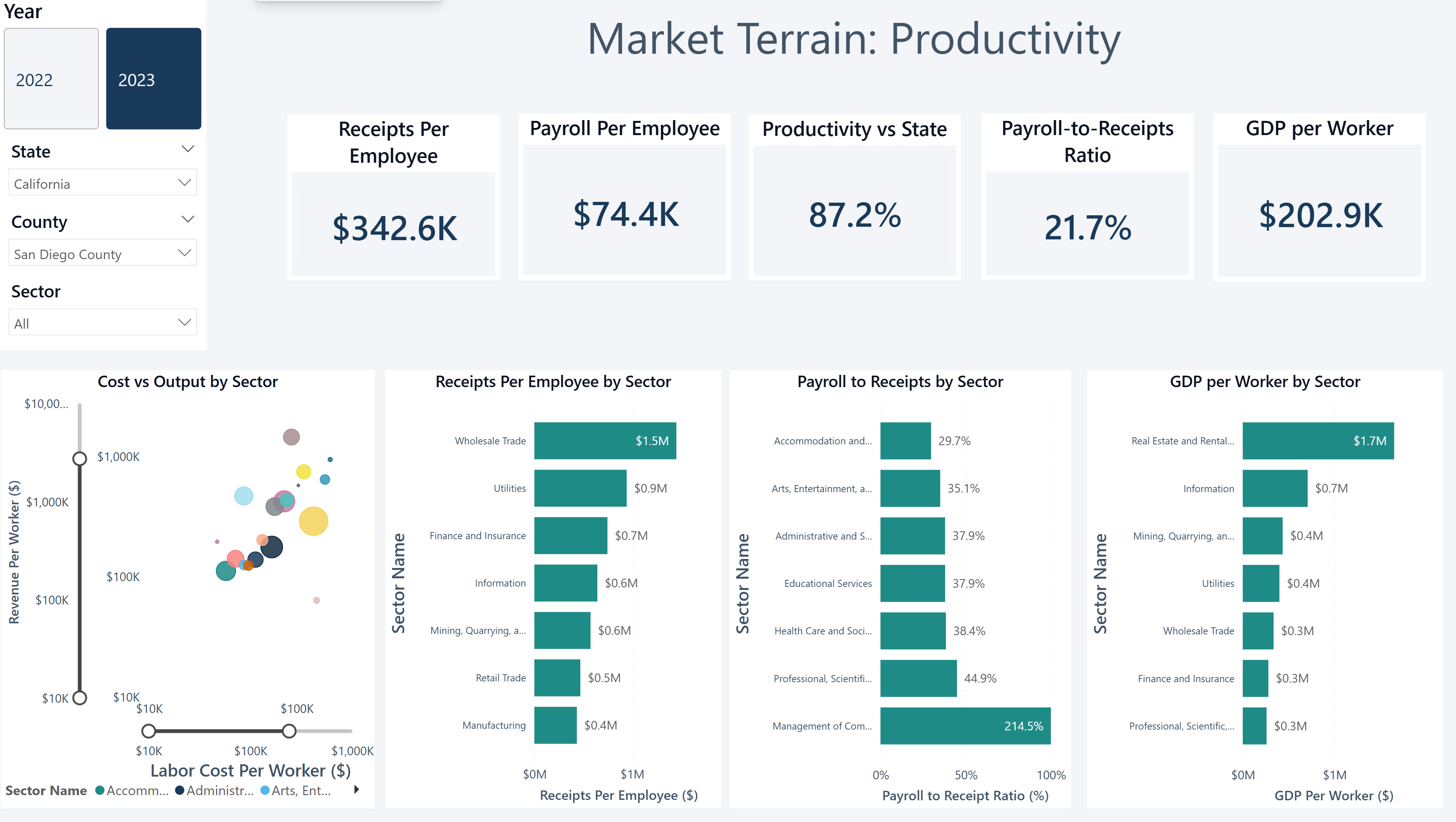Select Utilities $0.4M GDP bar
This screenshot has width=1456, height=822.
[x=1261, y=583]
